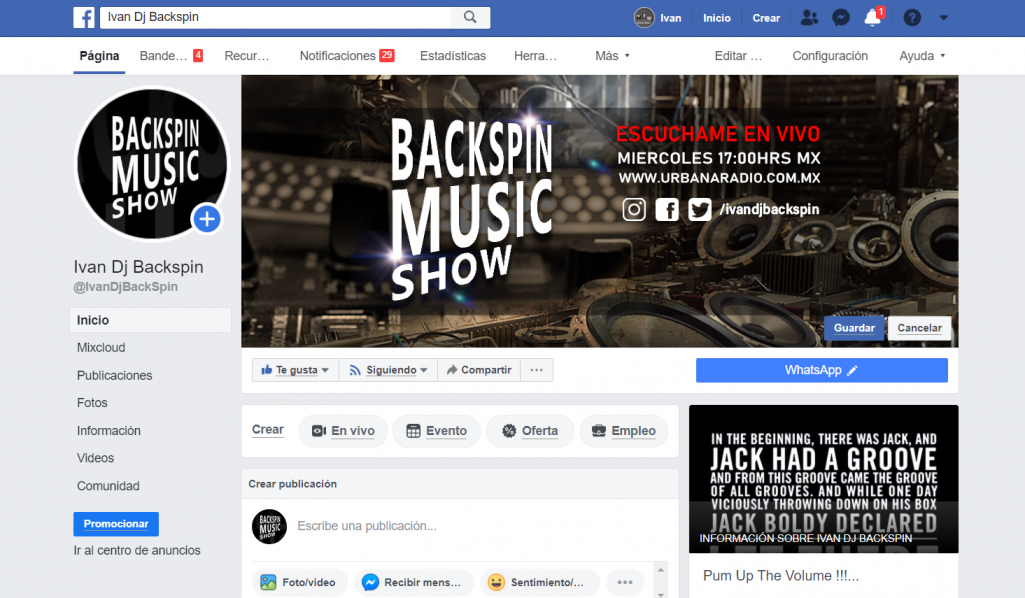1025x598 pixels.
Task: Click the page avatar in the post composer
Action: coord(269,526)
